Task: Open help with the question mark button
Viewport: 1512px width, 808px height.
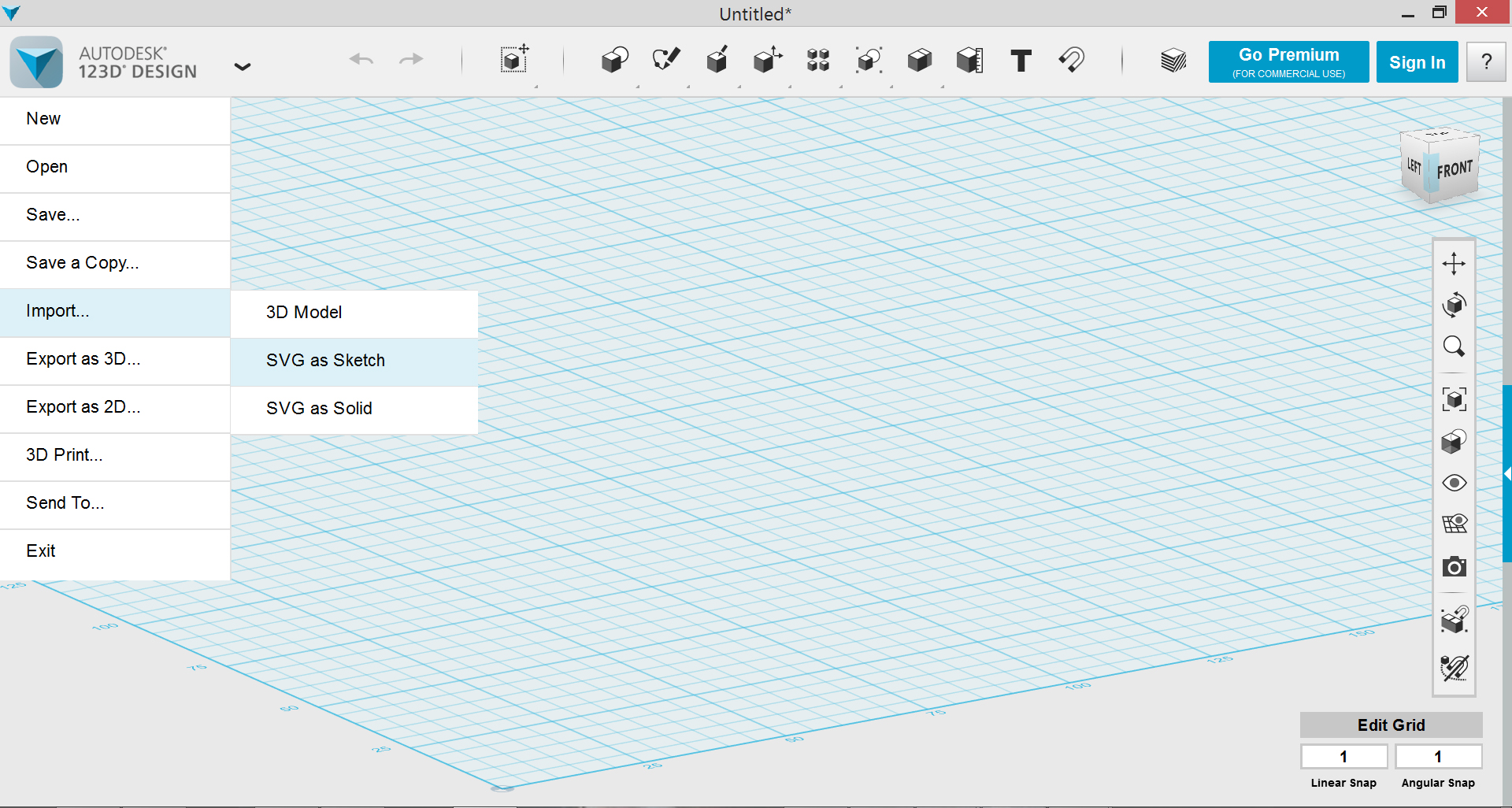Action: [1486, 62]
